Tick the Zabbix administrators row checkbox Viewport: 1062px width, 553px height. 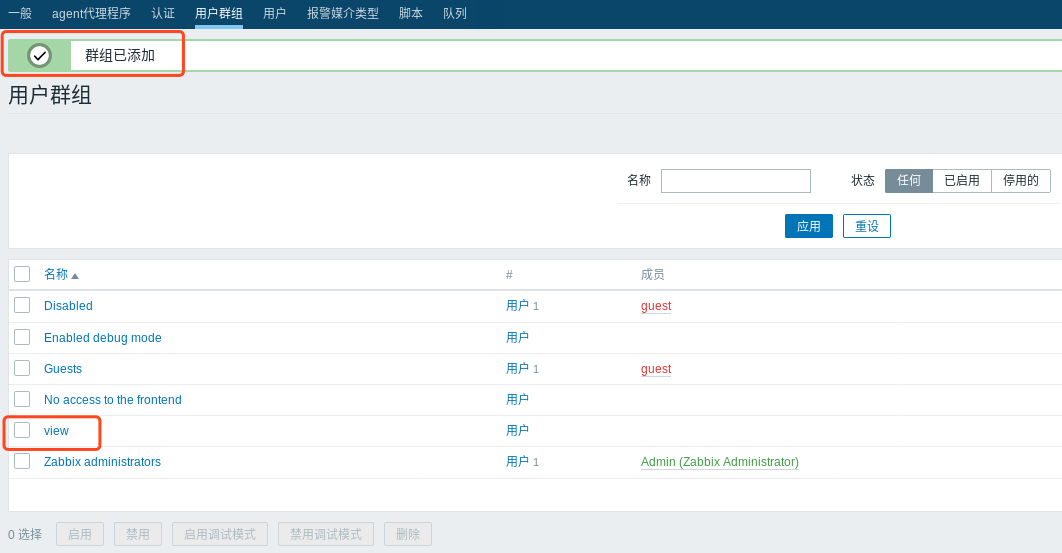[22, 461]
